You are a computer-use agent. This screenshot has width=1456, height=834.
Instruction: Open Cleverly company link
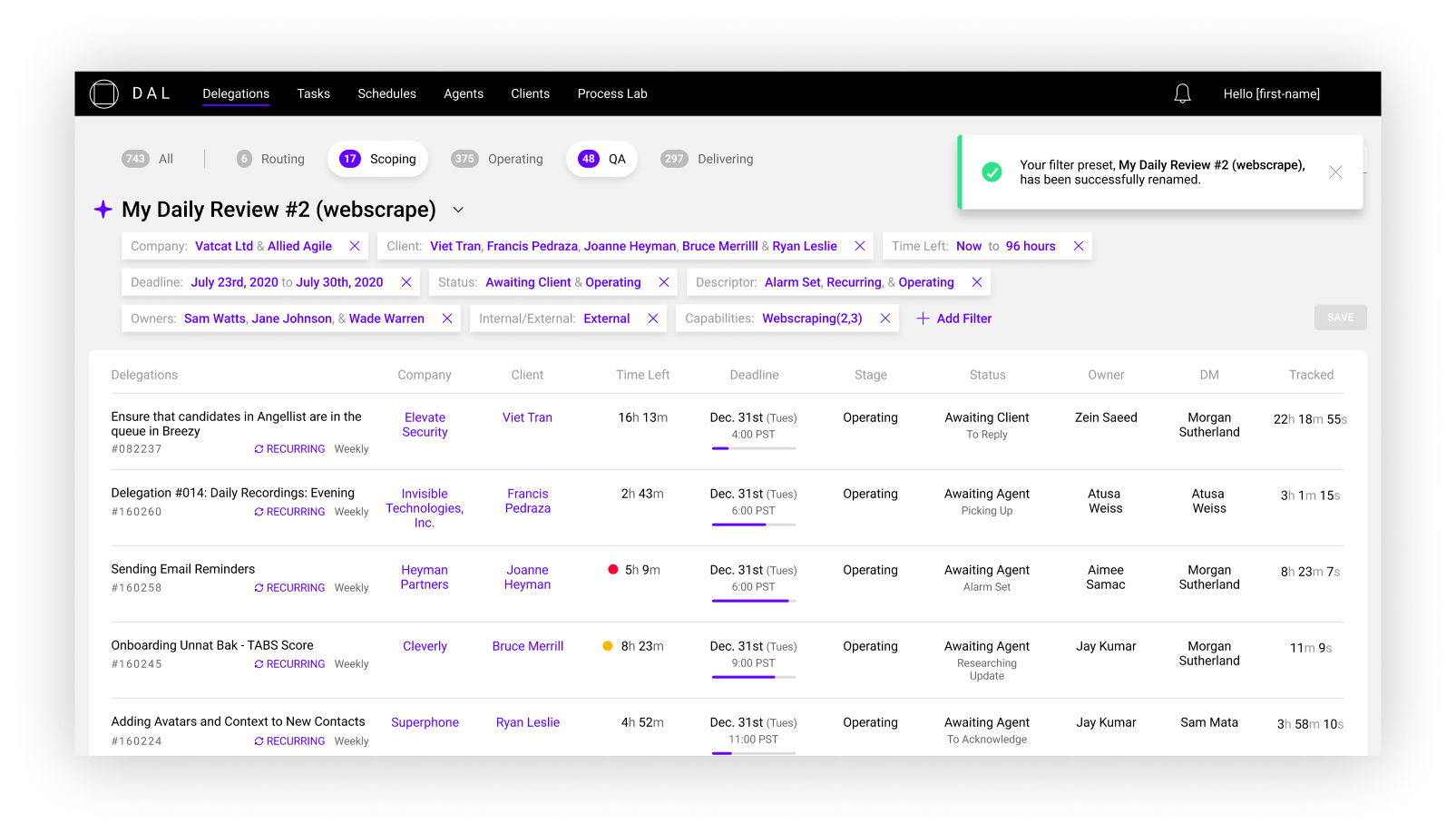425,646
